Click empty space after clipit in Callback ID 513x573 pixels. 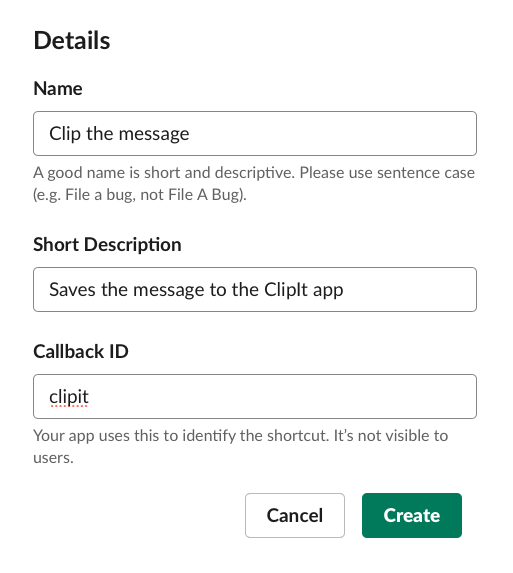tap(281, 396)
